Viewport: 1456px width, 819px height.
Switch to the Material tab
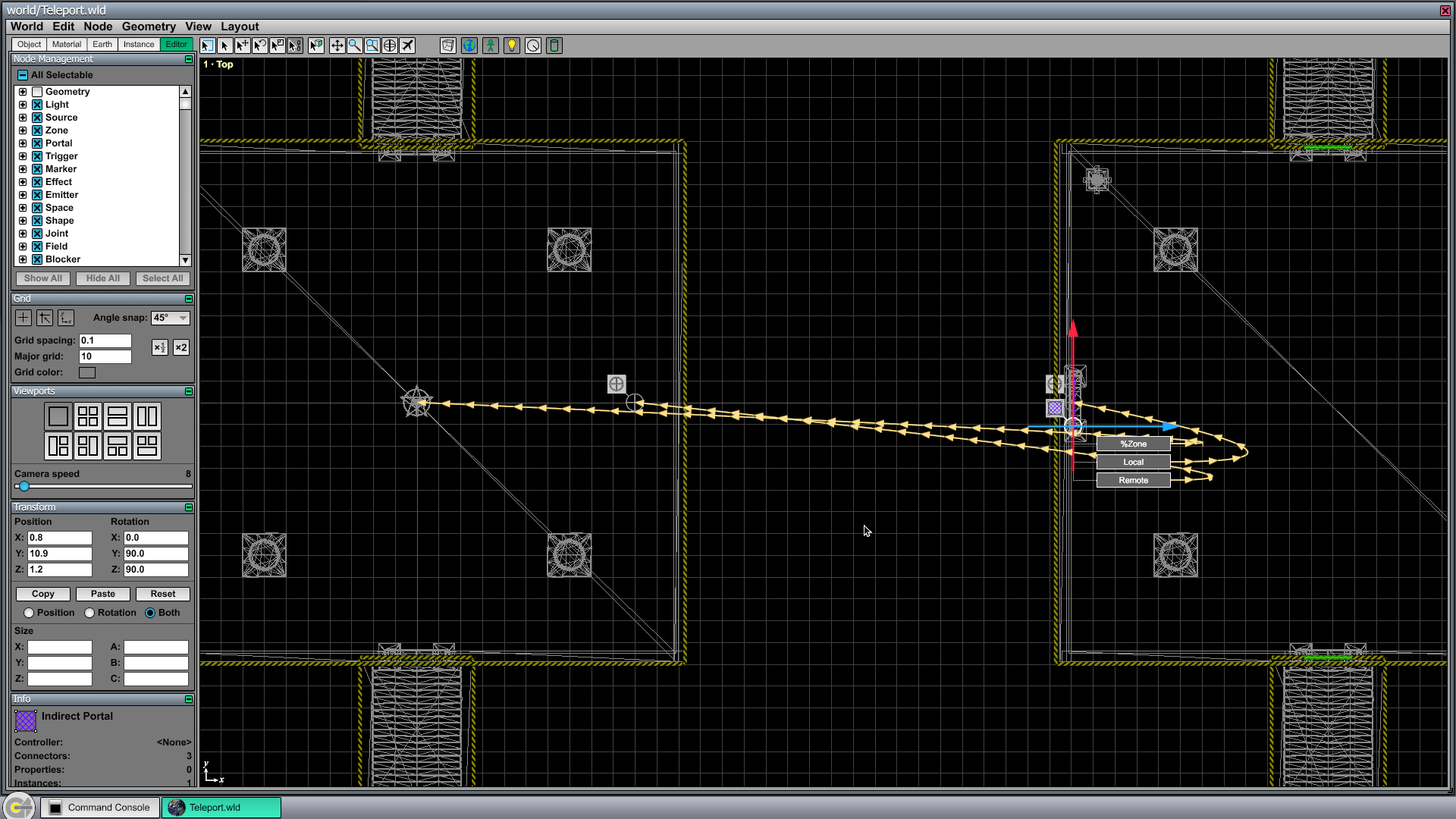point(67,45)
